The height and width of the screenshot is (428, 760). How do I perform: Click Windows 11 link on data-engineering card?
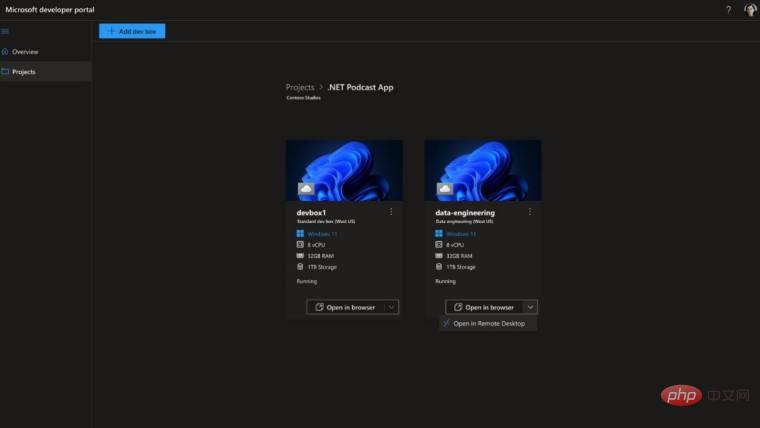pyautogui.click(x=461, y=234)
